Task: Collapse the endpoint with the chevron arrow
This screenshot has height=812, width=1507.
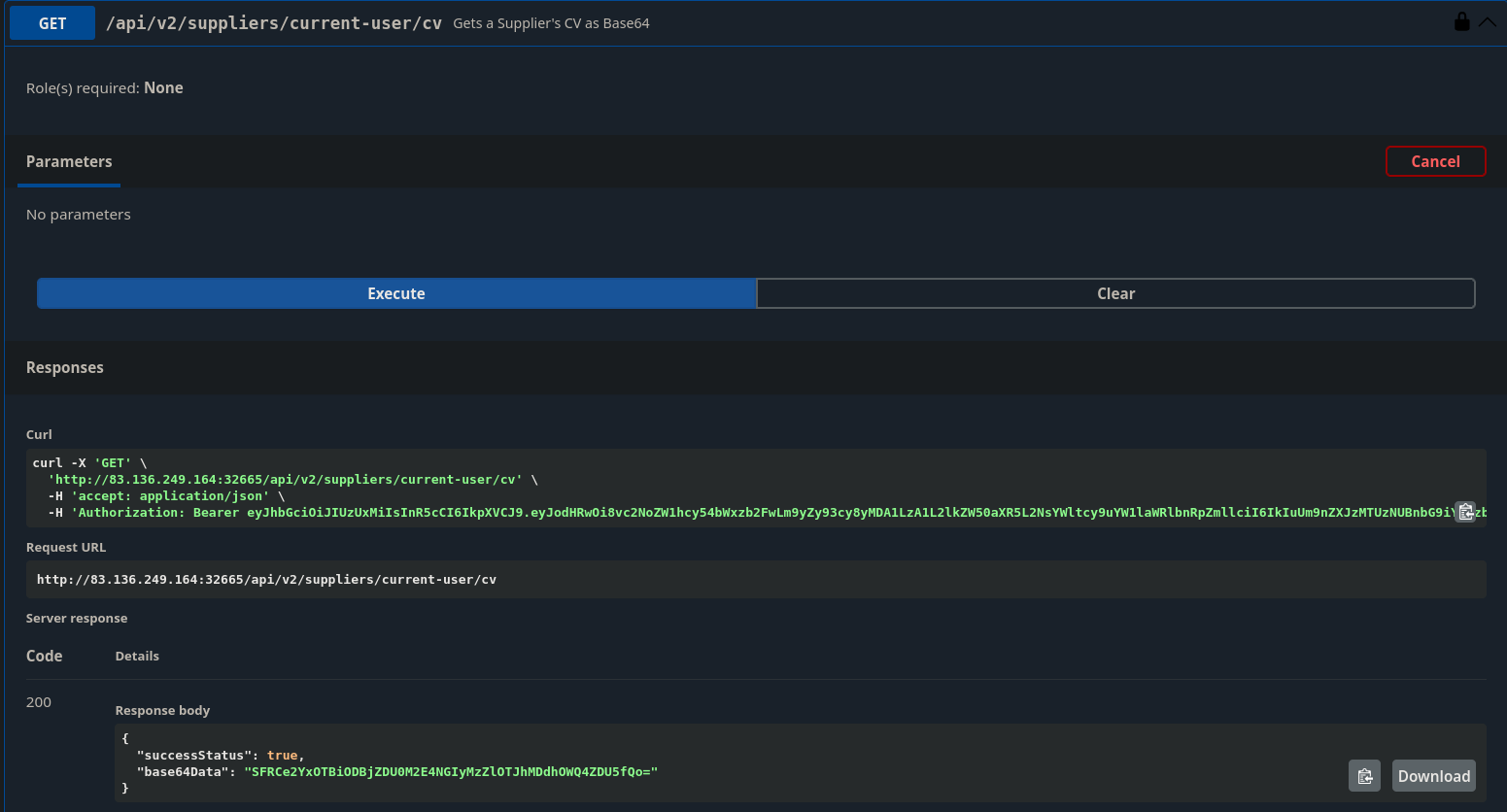Action: pos(1488,22)
